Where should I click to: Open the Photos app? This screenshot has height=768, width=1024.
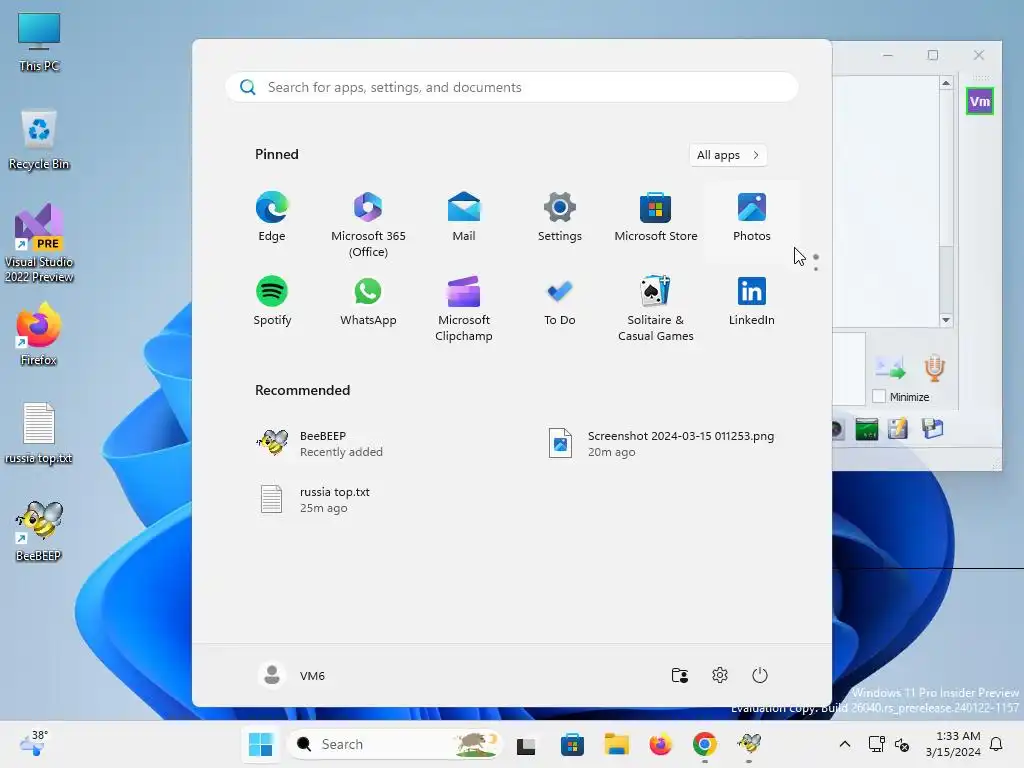[x=752, y=217]
